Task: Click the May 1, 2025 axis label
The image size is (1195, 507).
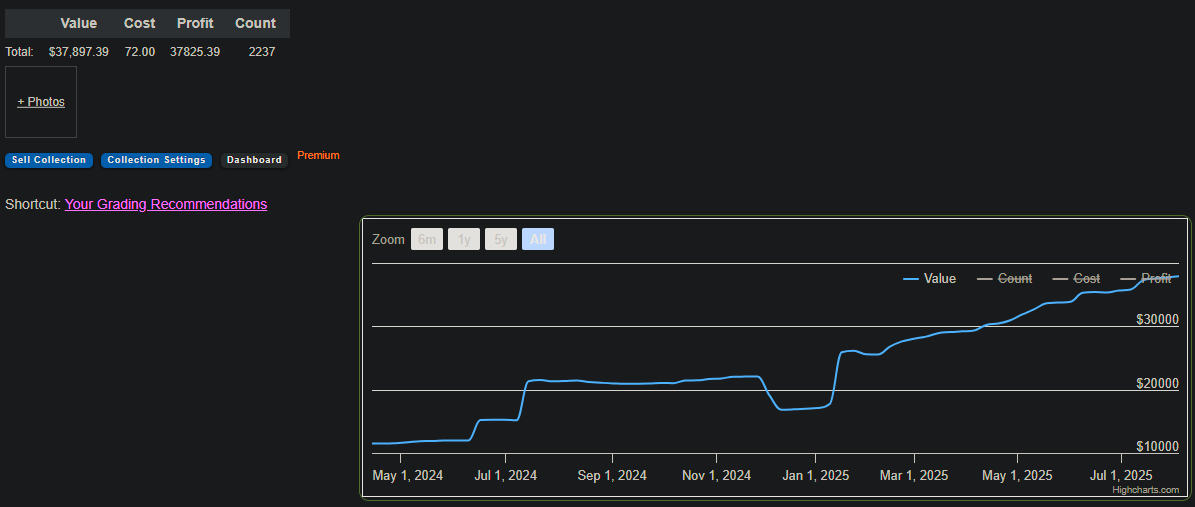Action: tap(1017, 475)
